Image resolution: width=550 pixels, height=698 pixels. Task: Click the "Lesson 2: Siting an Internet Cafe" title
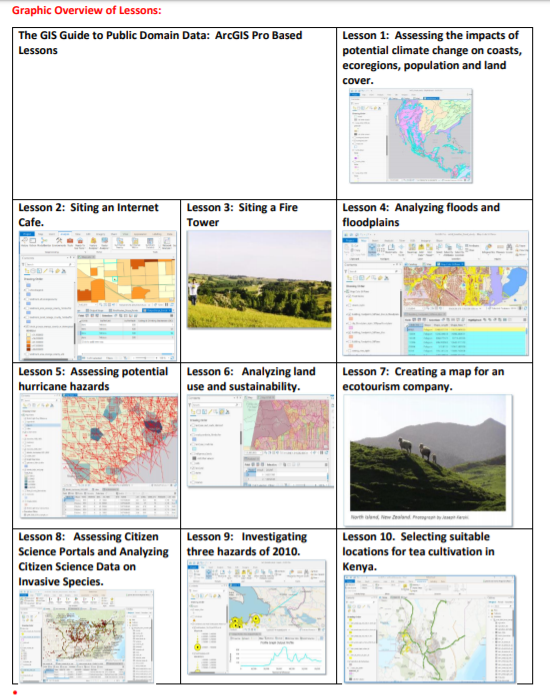tap(88, 215)
